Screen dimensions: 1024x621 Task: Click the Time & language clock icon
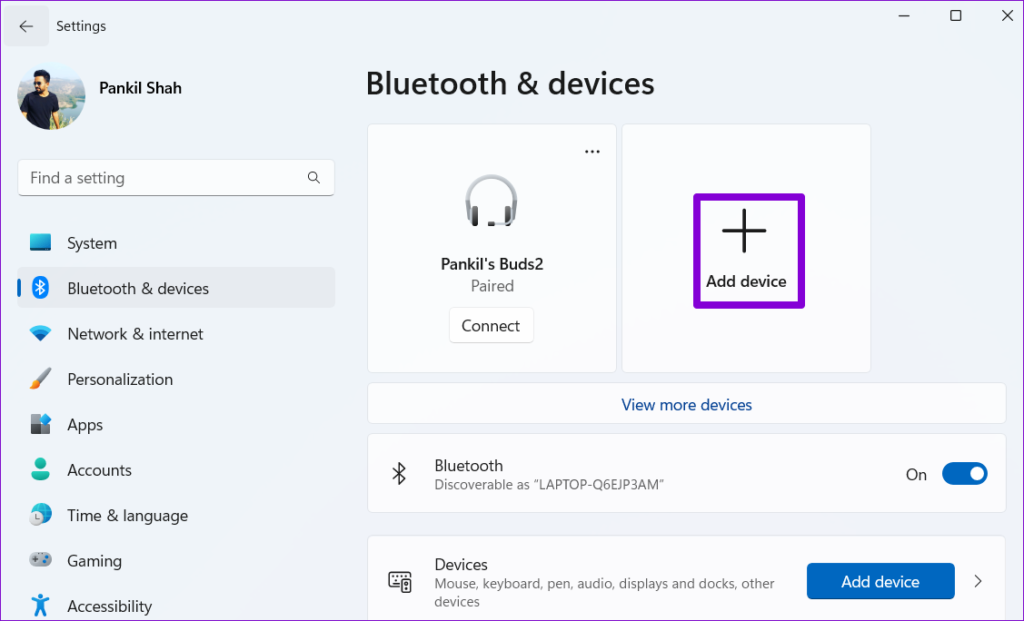[x=42, y=515]
